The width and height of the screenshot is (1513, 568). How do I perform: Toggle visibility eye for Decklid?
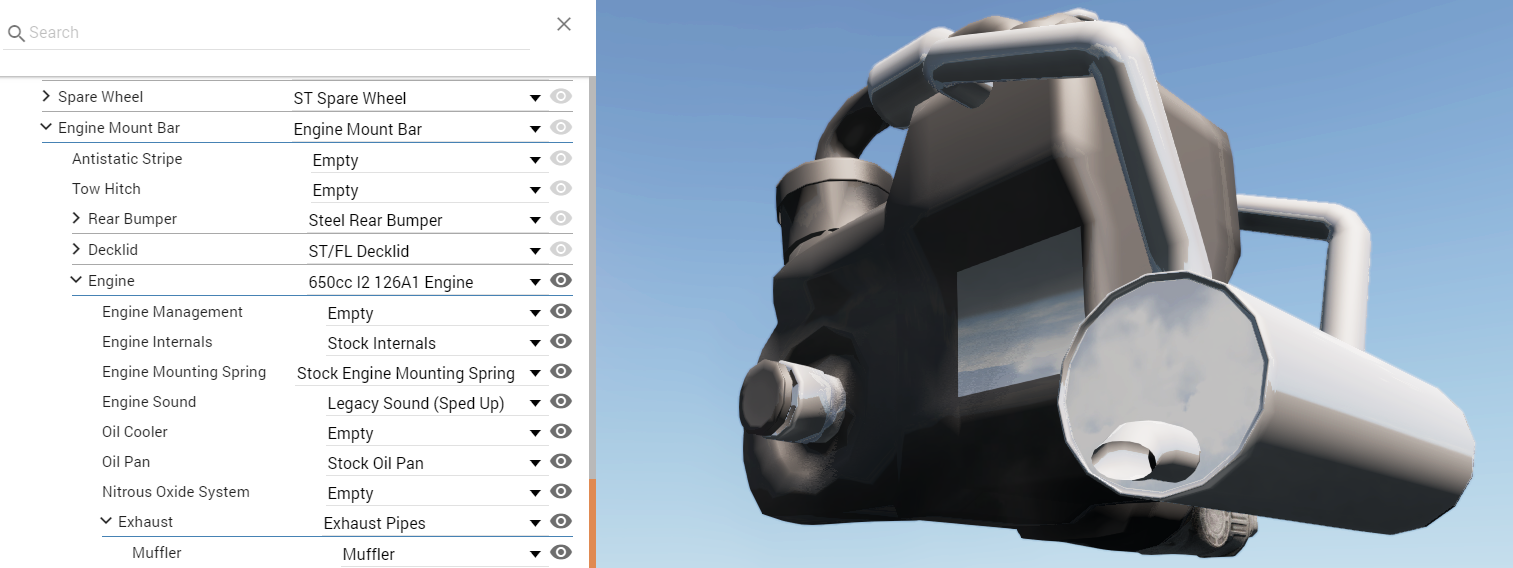click(x=561, y=249)
